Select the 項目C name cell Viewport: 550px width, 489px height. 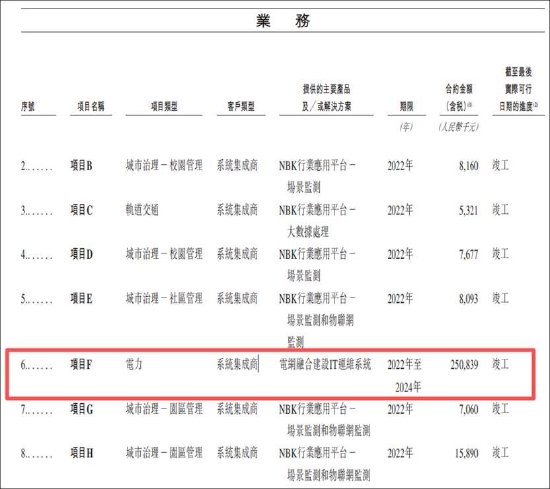coord(81,210)
